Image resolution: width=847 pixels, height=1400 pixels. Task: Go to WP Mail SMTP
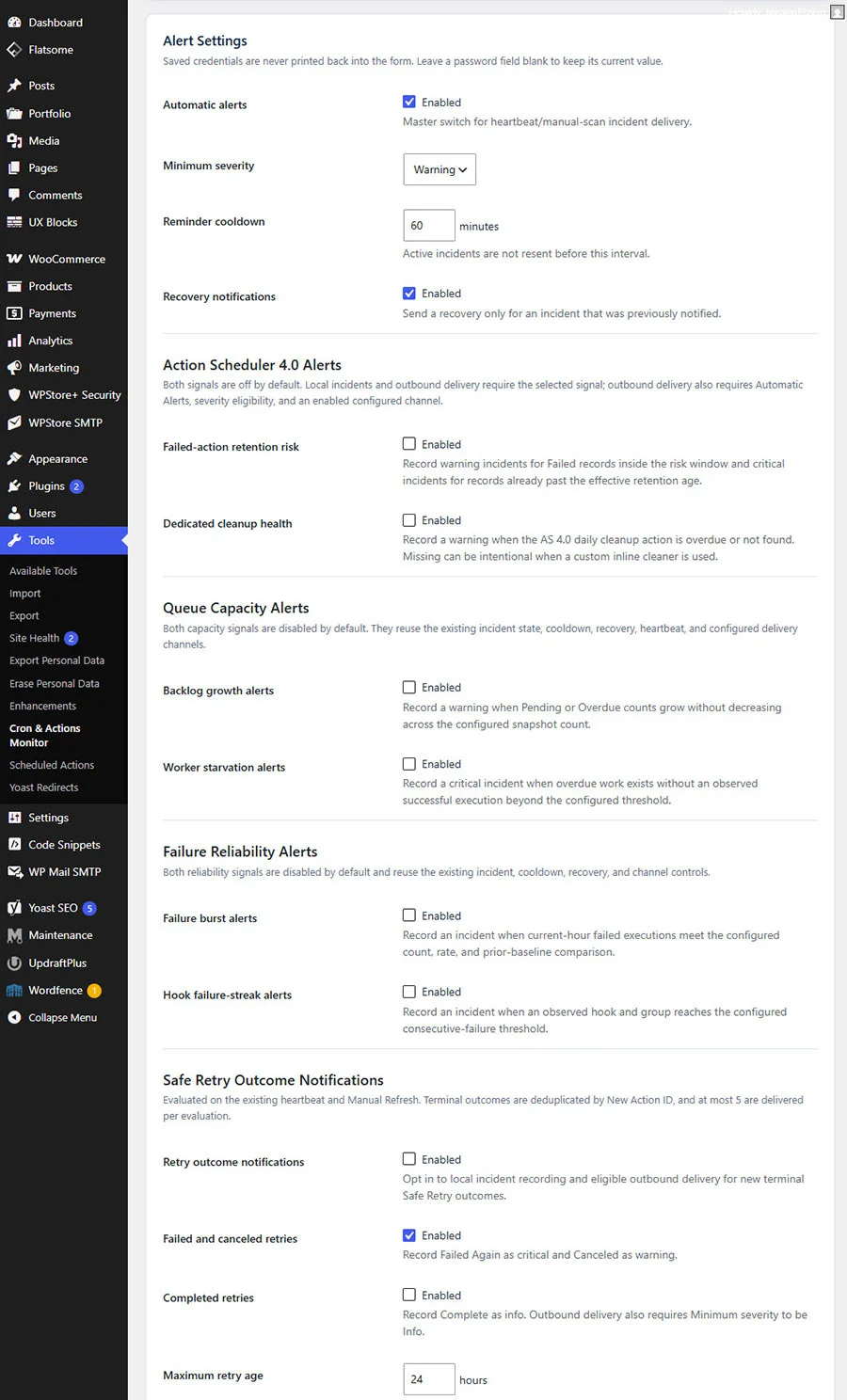click(64, 872)
